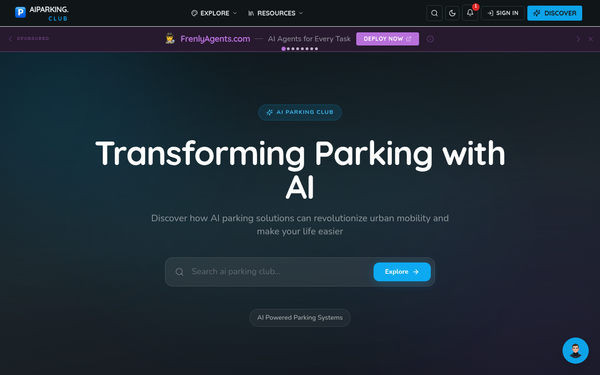Image resolution: width=600 pixels, height=375 pixels.
Task: Open FrenlyAgents.com sponsor link
Action: coord(215,39)
